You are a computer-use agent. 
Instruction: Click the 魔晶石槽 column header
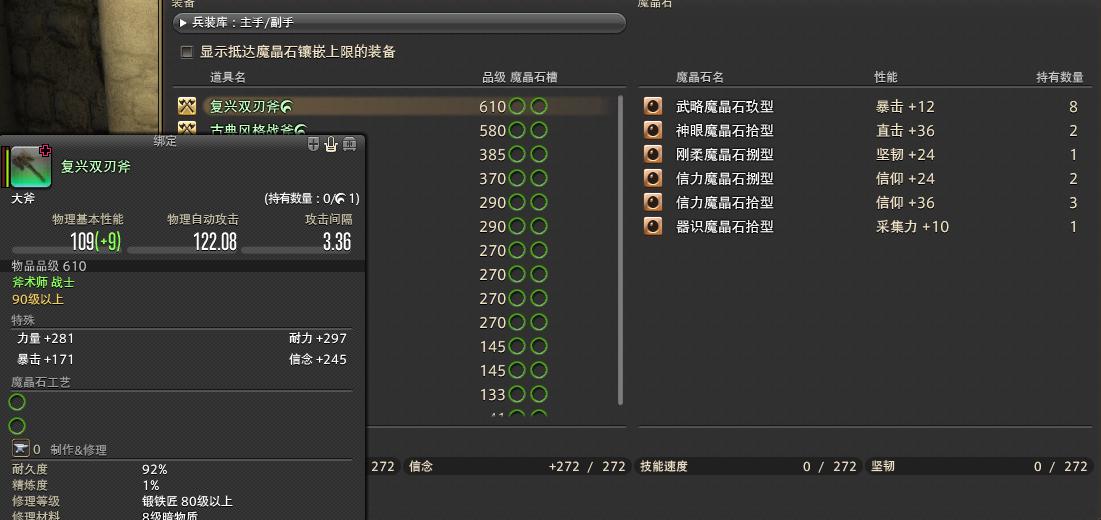tap(534, 77)
